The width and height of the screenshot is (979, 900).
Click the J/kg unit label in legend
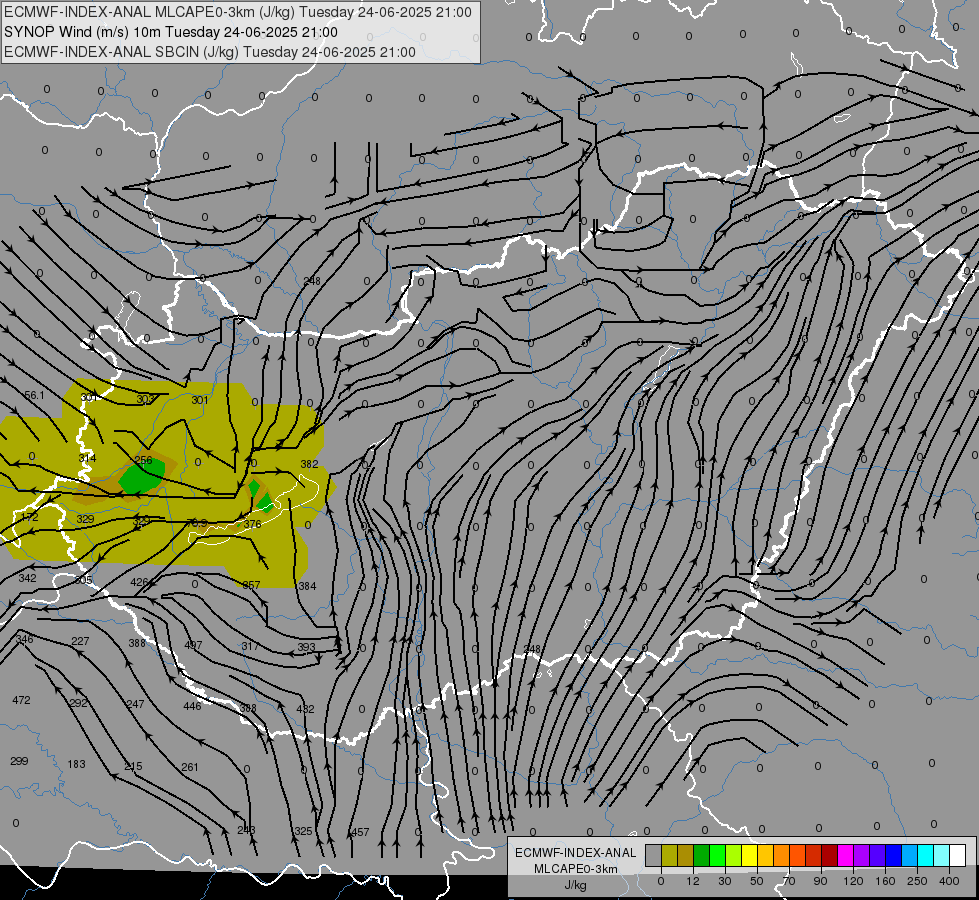pos(575,885)
